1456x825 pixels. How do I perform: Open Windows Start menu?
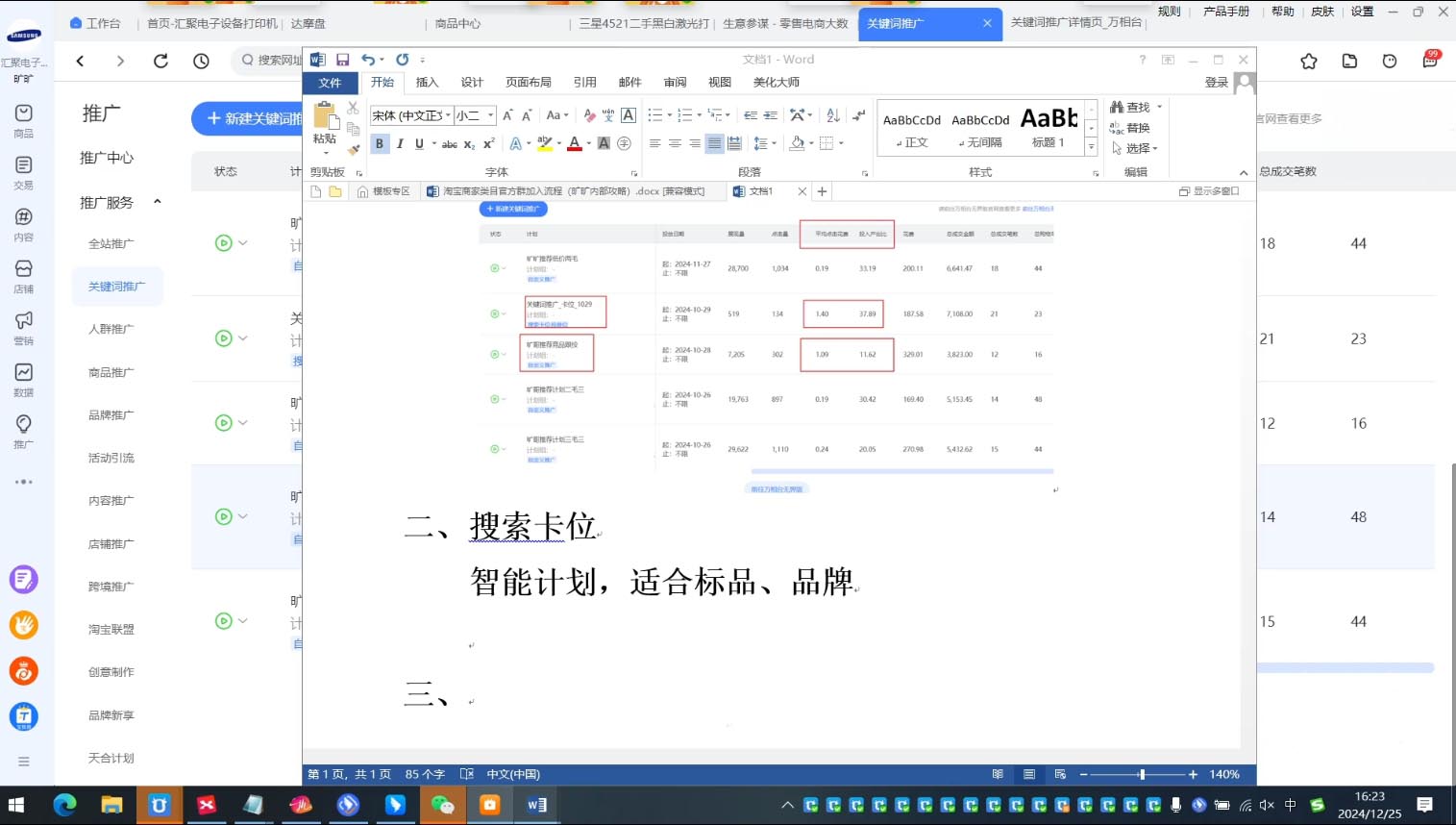point(16,805)
